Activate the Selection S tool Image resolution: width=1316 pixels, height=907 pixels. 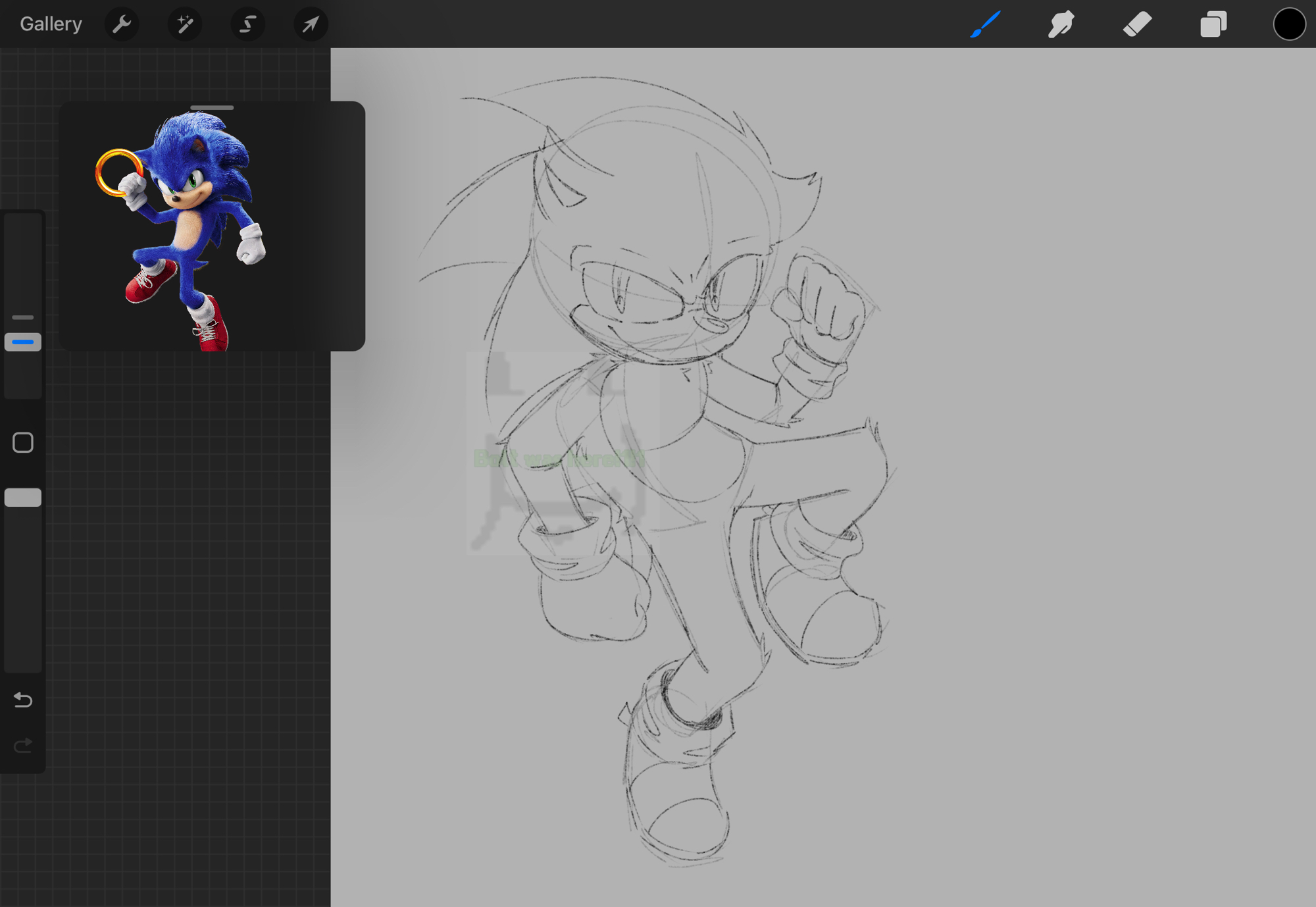(x=247, y=24)
